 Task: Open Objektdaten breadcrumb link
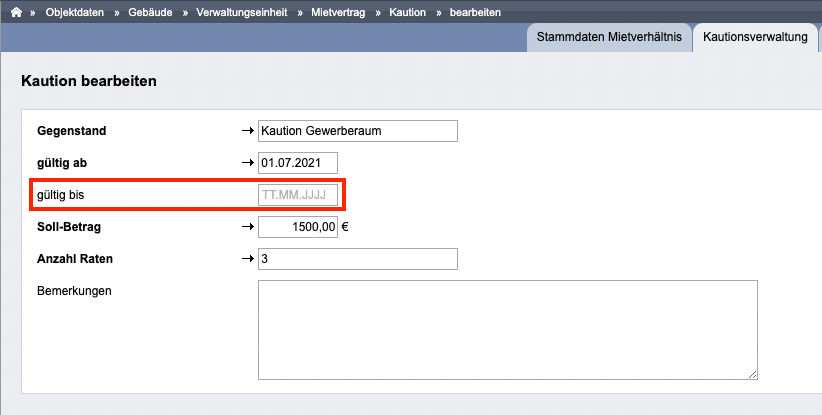point(74,12)
